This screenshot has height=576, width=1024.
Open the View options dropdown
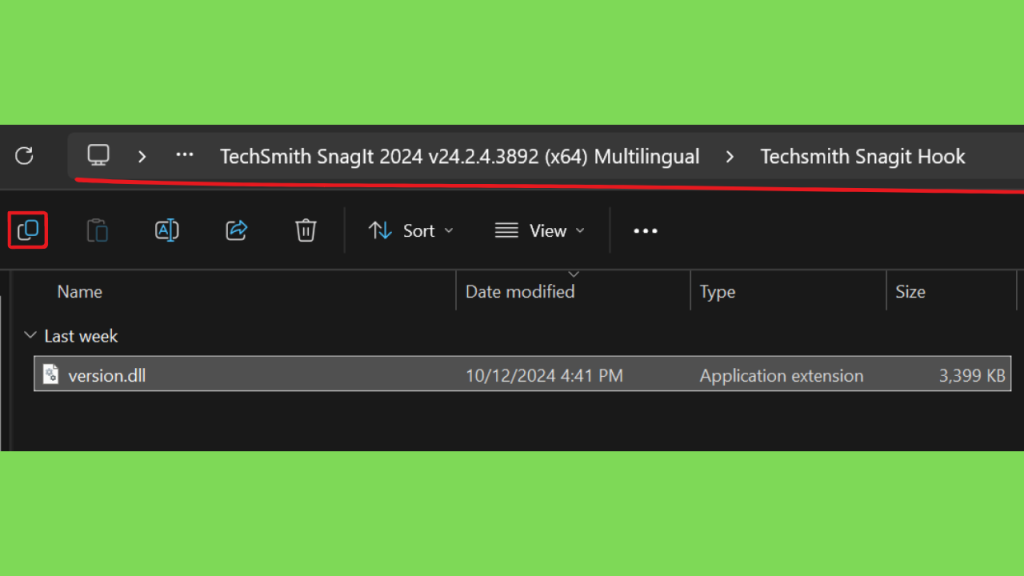click(539, 231)
